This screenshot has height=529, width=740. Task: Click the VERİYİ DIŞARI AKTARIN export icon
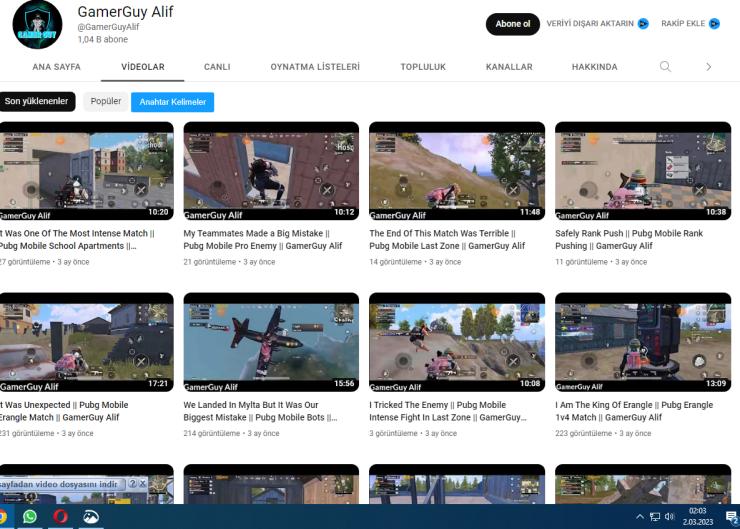click(x=643, y=24)
